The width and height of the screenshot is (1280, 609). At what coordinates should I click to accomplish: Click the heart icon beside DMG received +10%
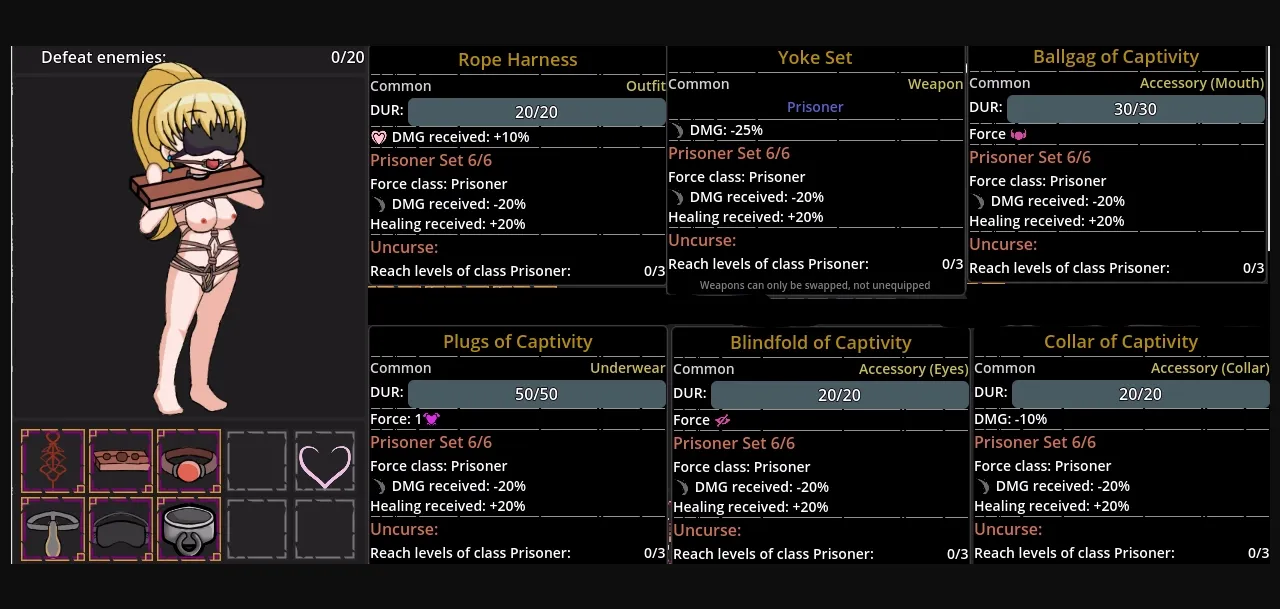pyautogui.click(x=379, y=137)
